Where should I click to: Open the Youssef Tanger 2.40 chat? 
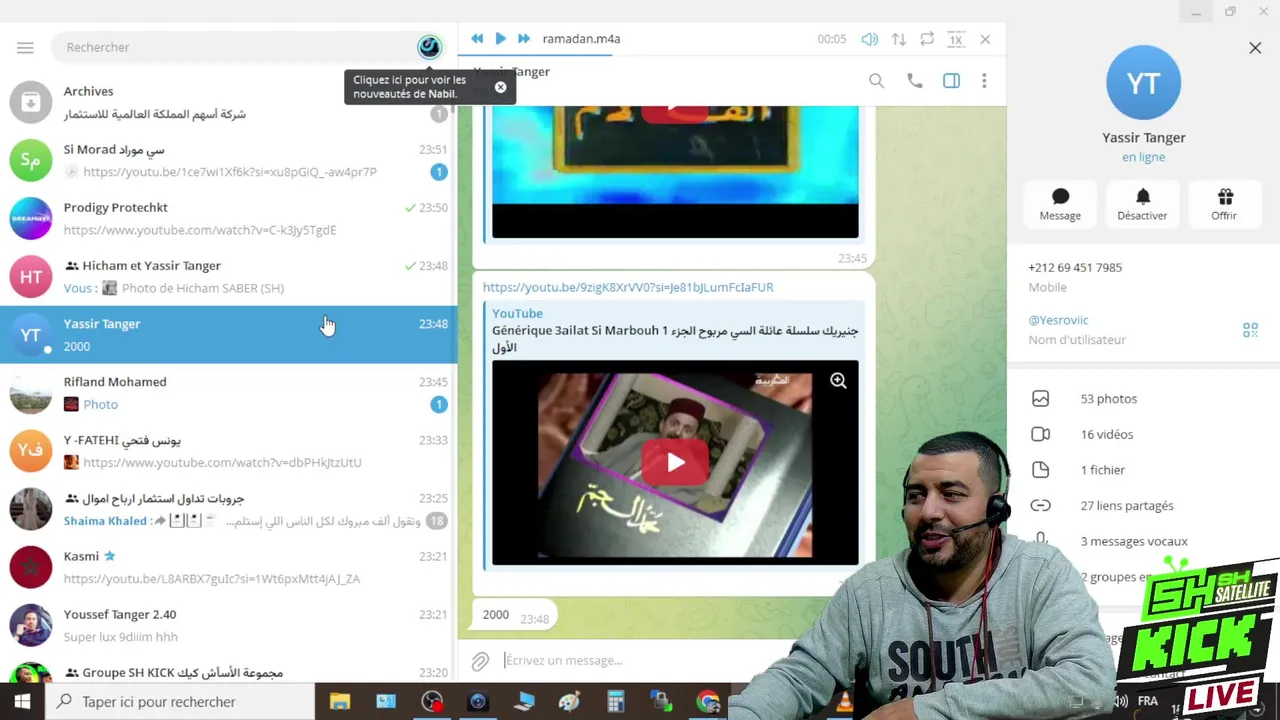tap(228, 625)
